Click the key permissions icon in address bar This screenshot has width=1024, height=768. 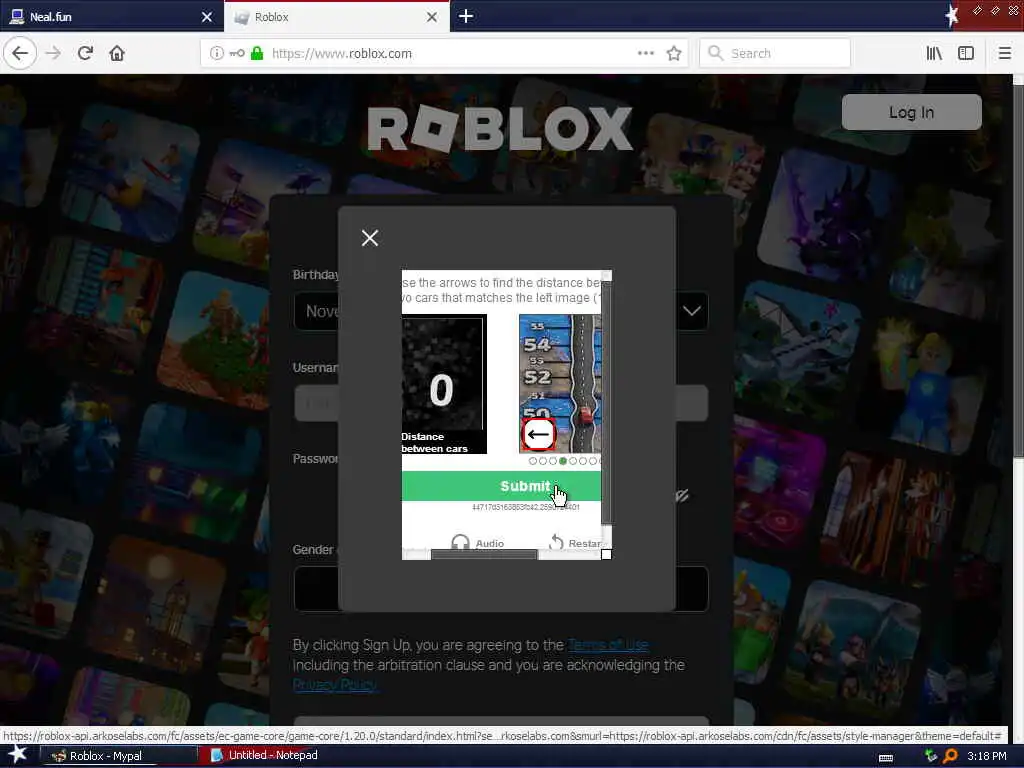click(237, 53)
